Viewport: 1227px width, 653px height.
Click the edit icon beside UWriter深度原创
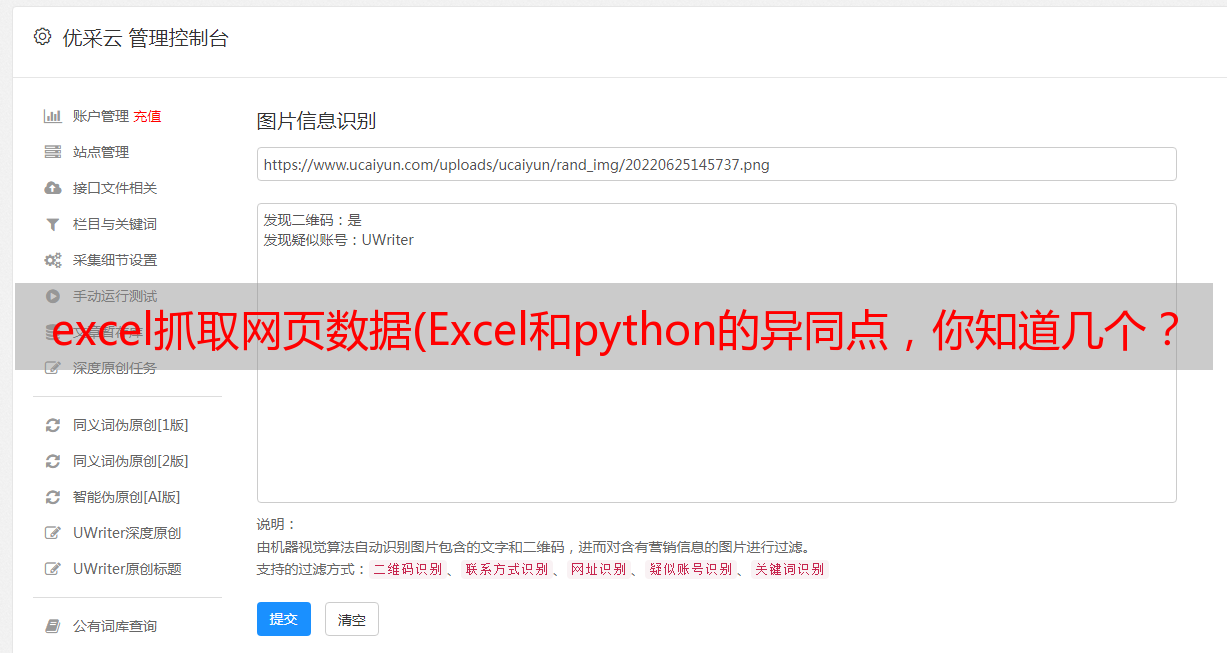(x=53, y=533)
